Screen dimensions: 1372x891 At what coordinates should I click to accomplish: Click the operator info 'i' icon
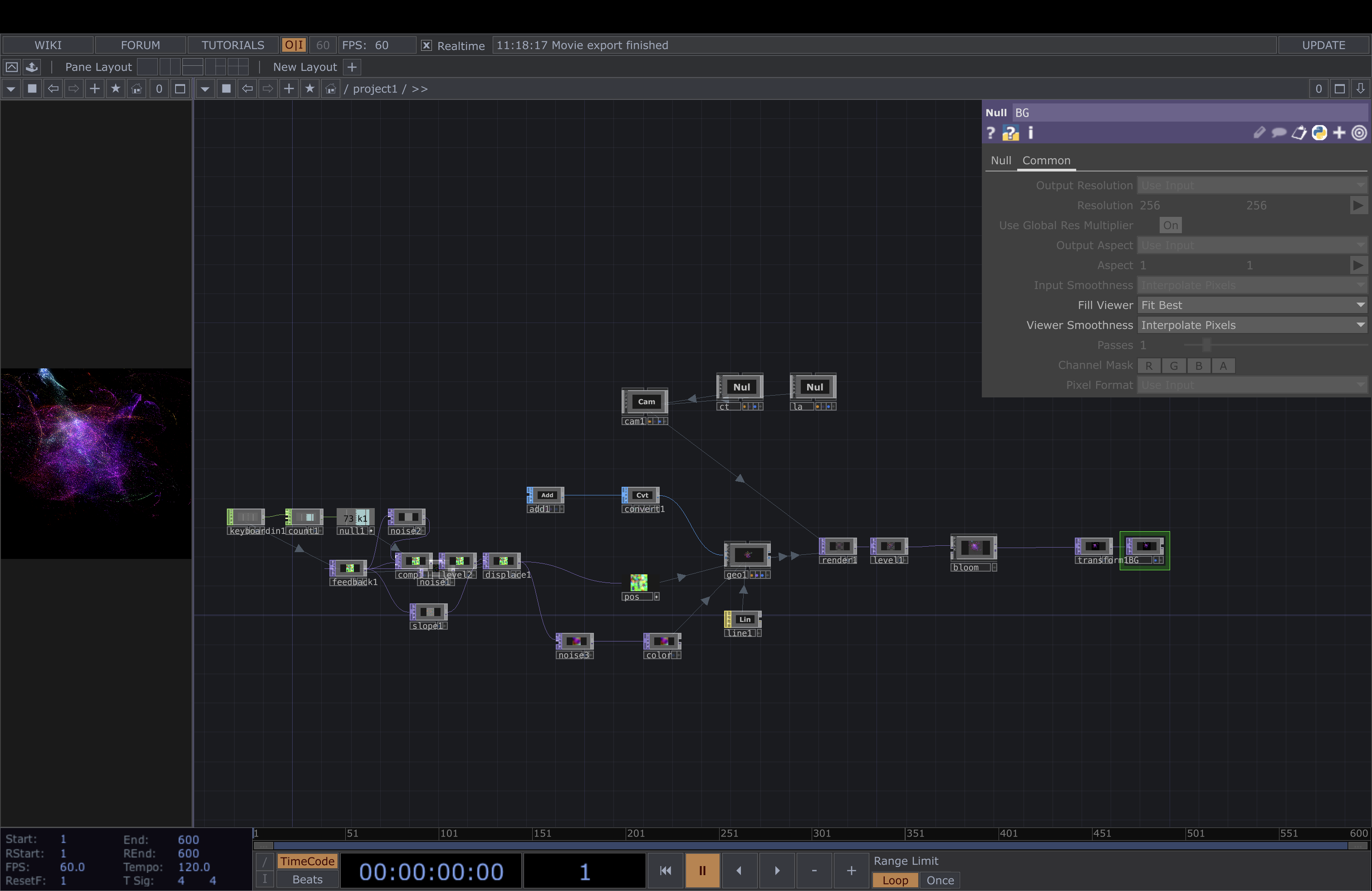(1031, 133)
